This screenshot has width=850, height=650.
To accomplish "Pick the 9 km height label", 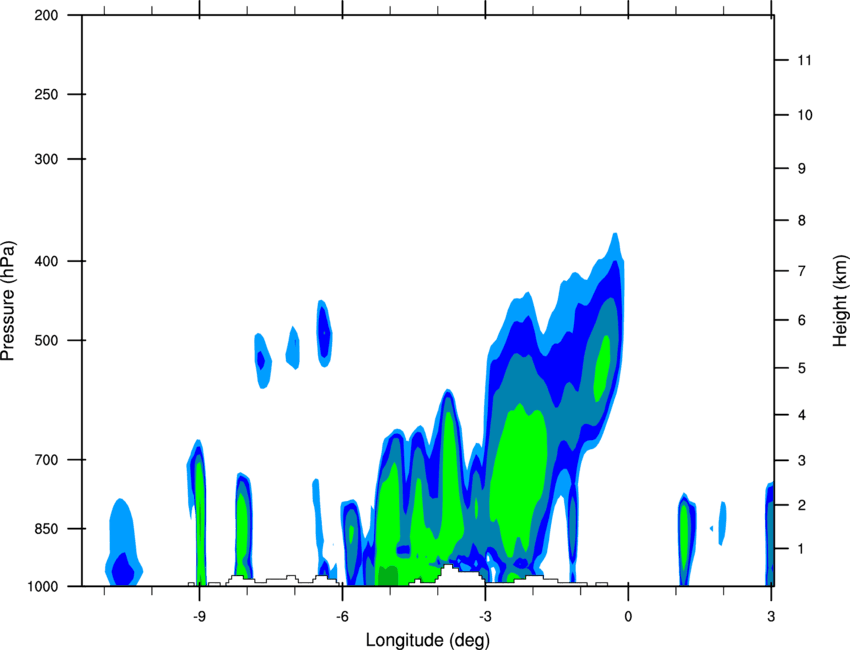I will [x=802, y=169].
